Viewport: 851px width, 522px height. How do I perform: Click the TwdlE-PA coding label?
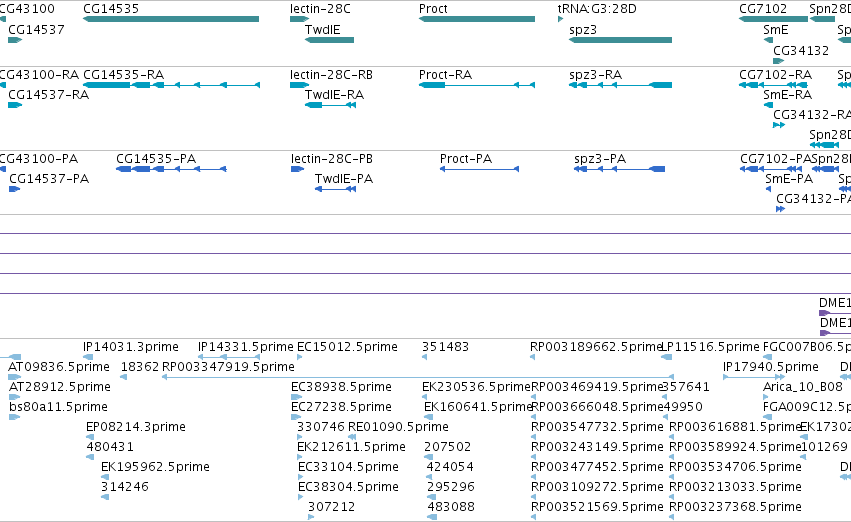click(344, 179)
